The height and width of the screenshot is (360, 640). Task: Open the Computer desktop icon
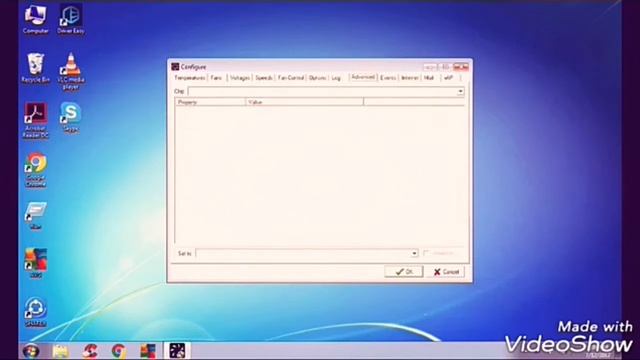pyautogui.click(x=36, y=19)
